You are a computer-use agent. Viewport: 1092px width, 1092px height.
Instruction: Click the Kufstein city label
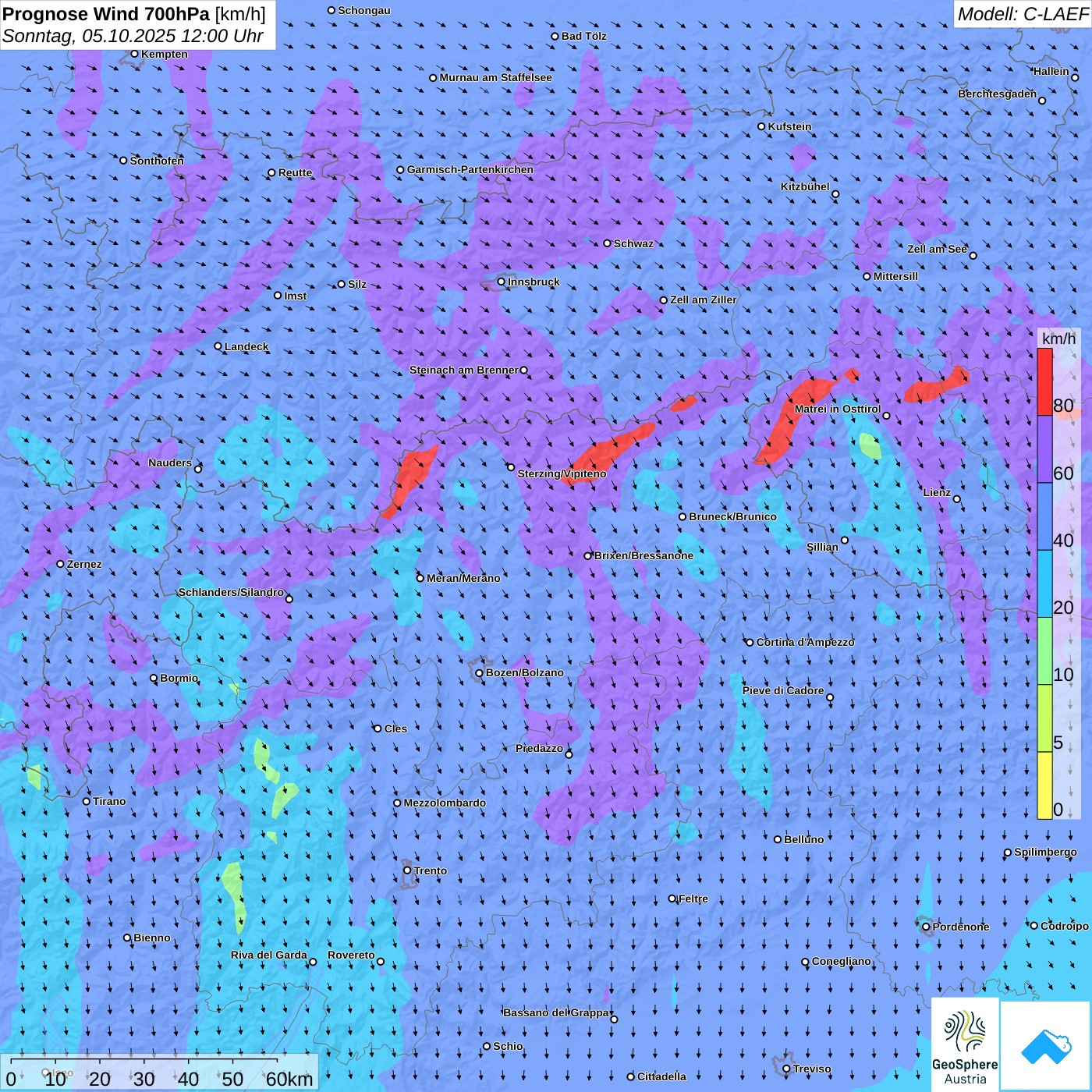(789, 126)
